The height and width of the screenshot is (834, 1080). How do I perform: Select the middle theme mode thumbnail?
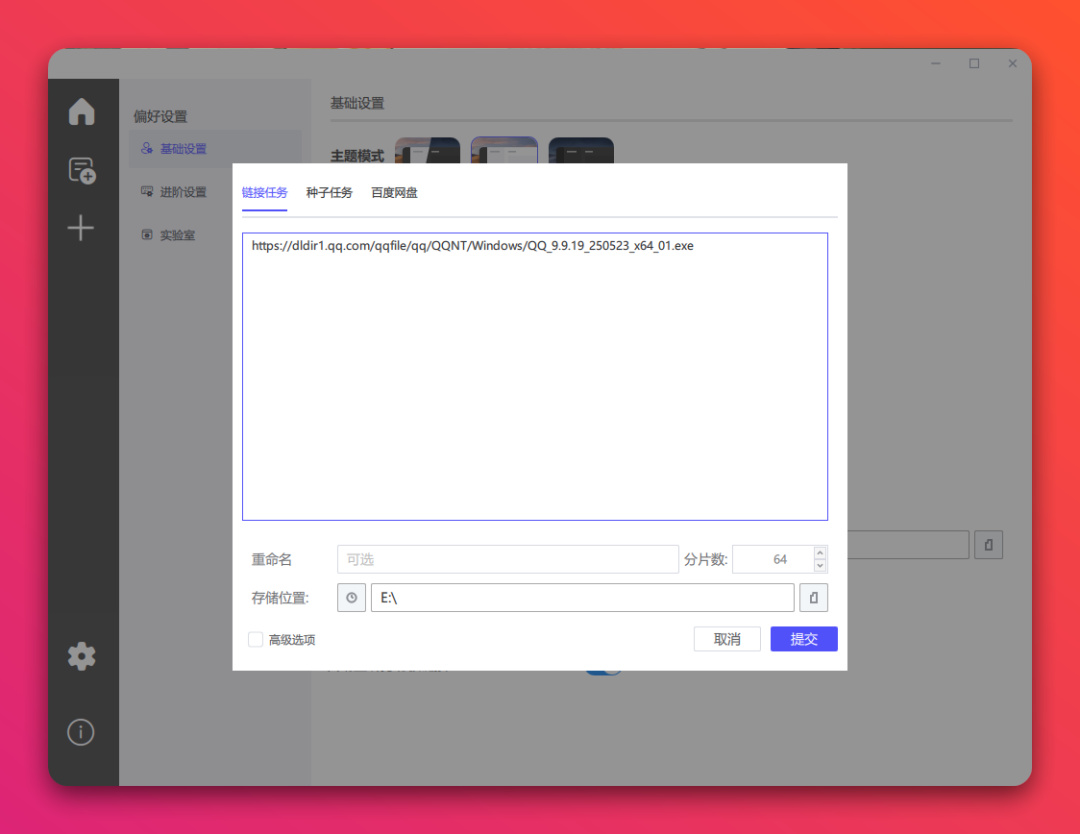tap(504, 150)
